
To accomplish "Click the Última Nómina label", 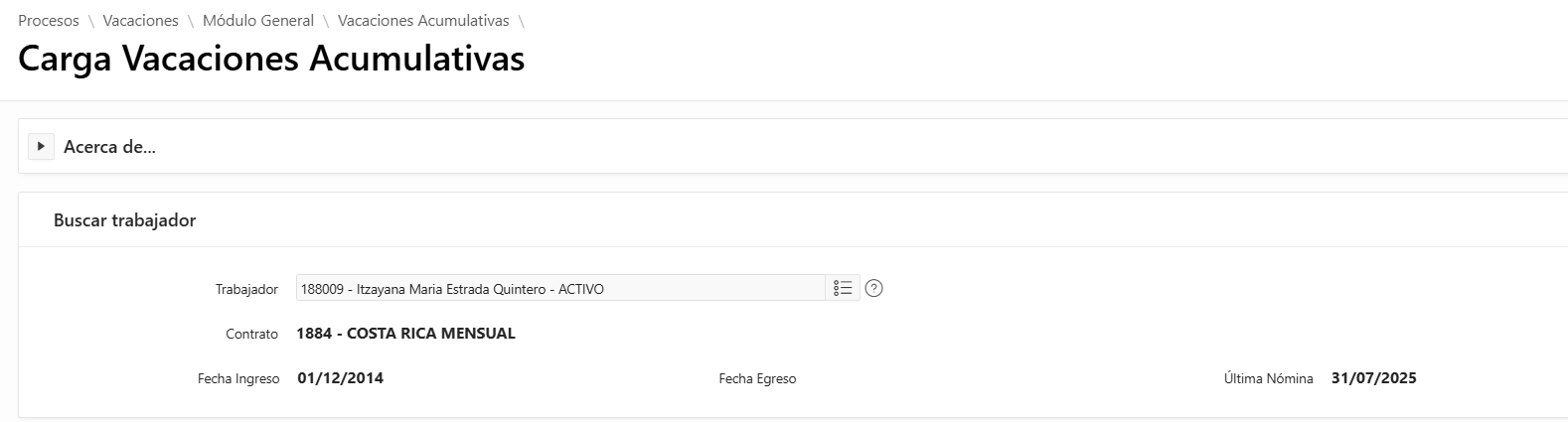I will tap(1268, 379).
